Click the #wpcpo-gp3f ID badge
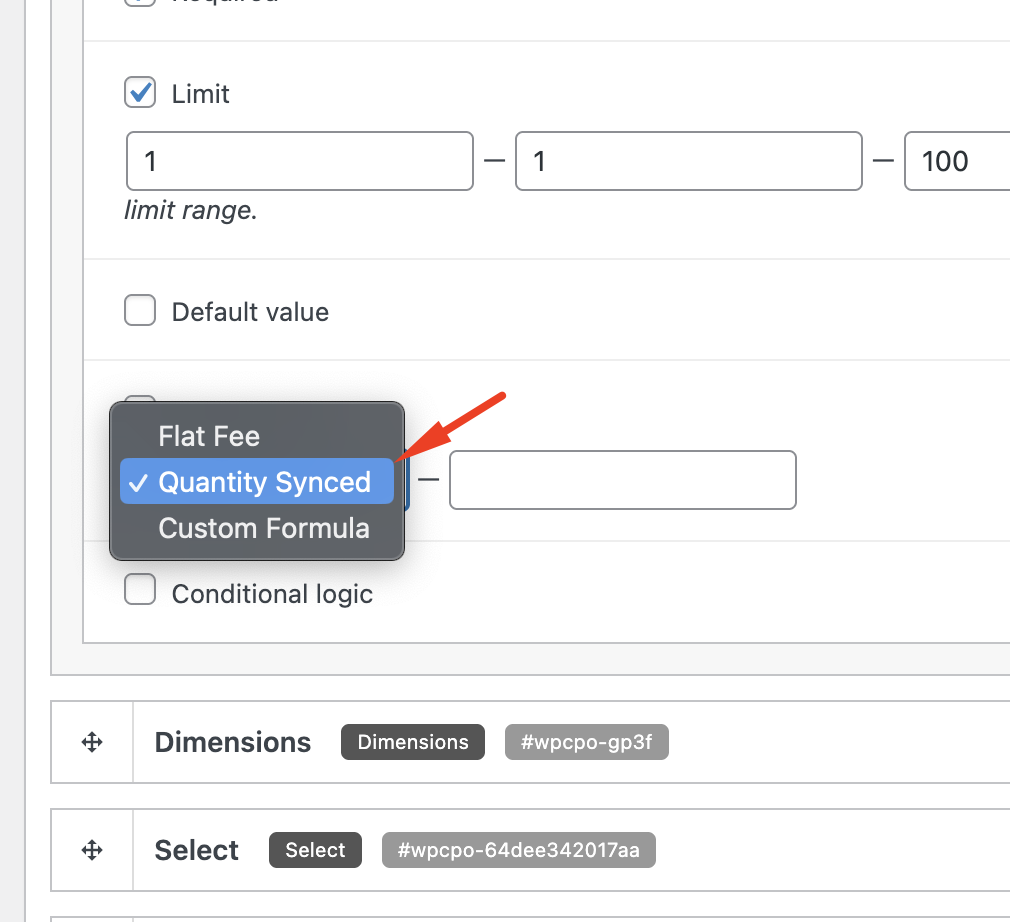The height and width of the screenshot is (922, 1010). (586, 742)
